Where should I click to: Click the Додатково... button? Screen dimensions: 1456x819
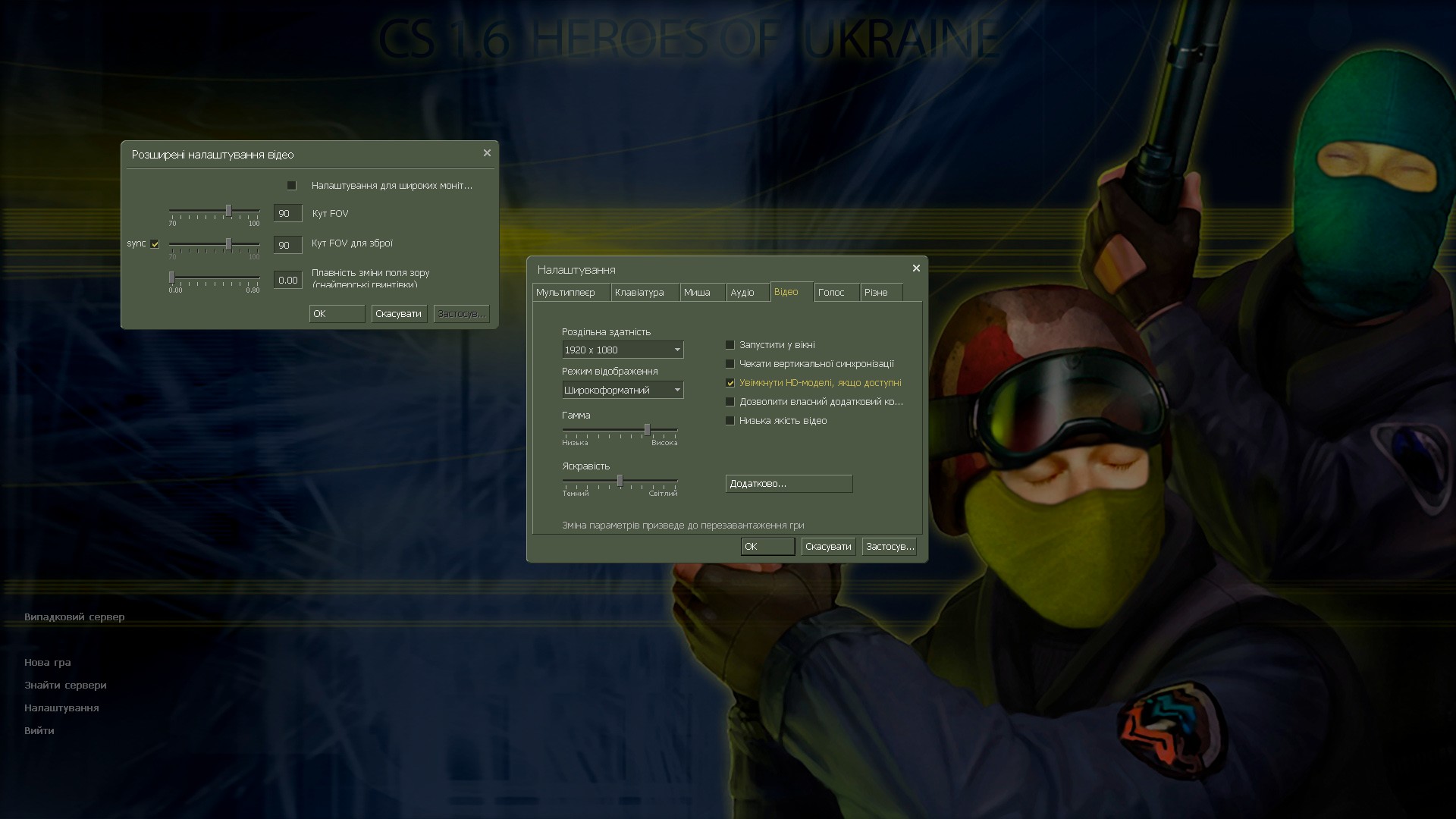[789, 484]
